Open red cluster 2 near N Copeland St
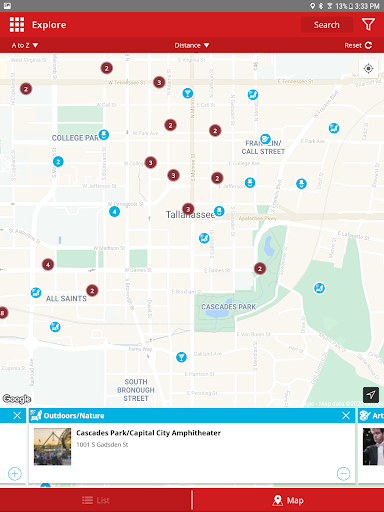This screenshot has width=384, height=512. coord(26,89)
